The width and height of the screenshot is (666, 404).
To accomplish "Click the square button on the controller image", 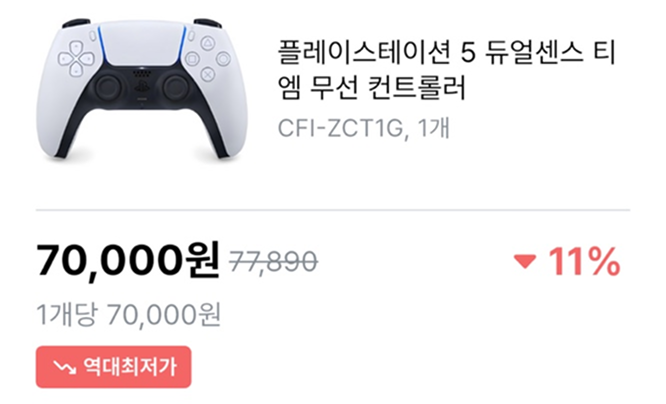I will coord(192,59).
